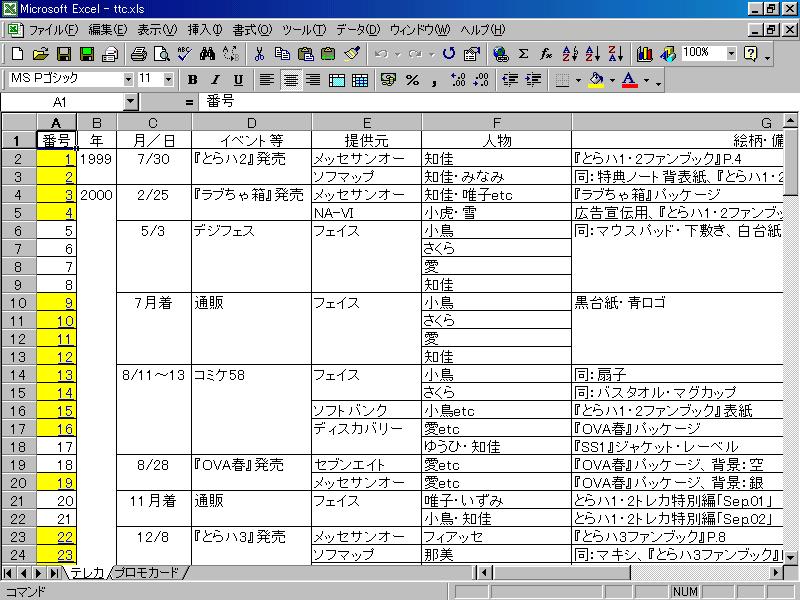Screen dimensions: 800x600
Task: Apply the red font color
Action: tap(630, 80)
